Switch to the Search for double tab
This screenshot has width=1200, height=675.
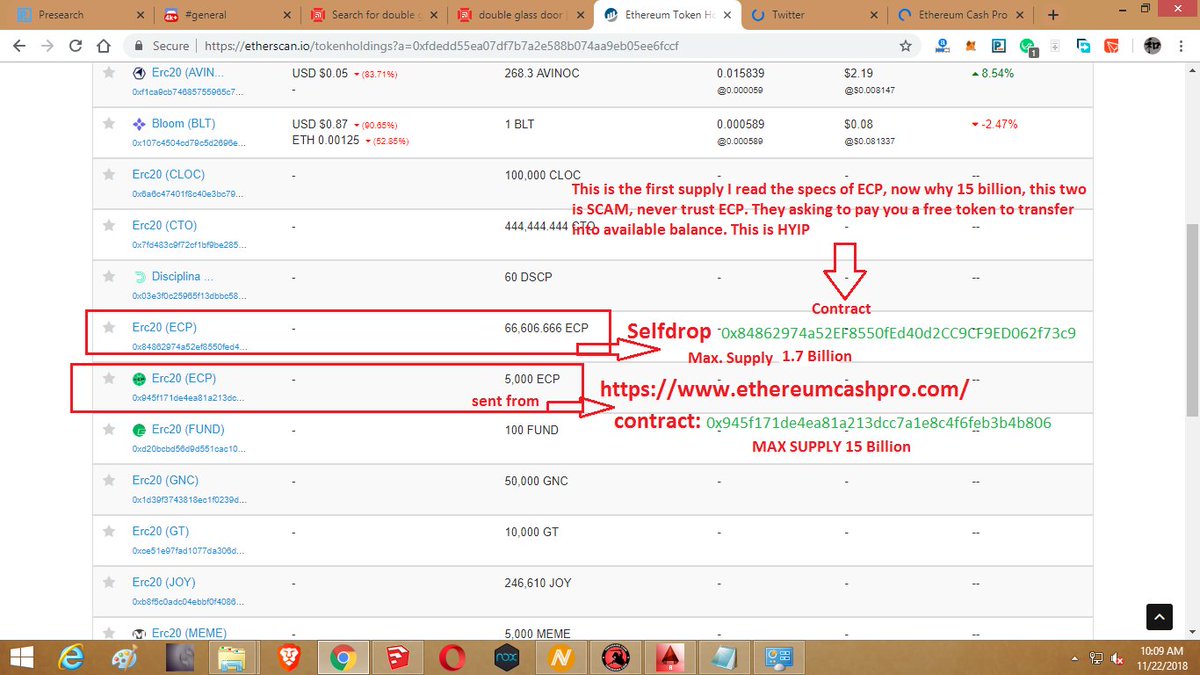click(x=370, y=15)
